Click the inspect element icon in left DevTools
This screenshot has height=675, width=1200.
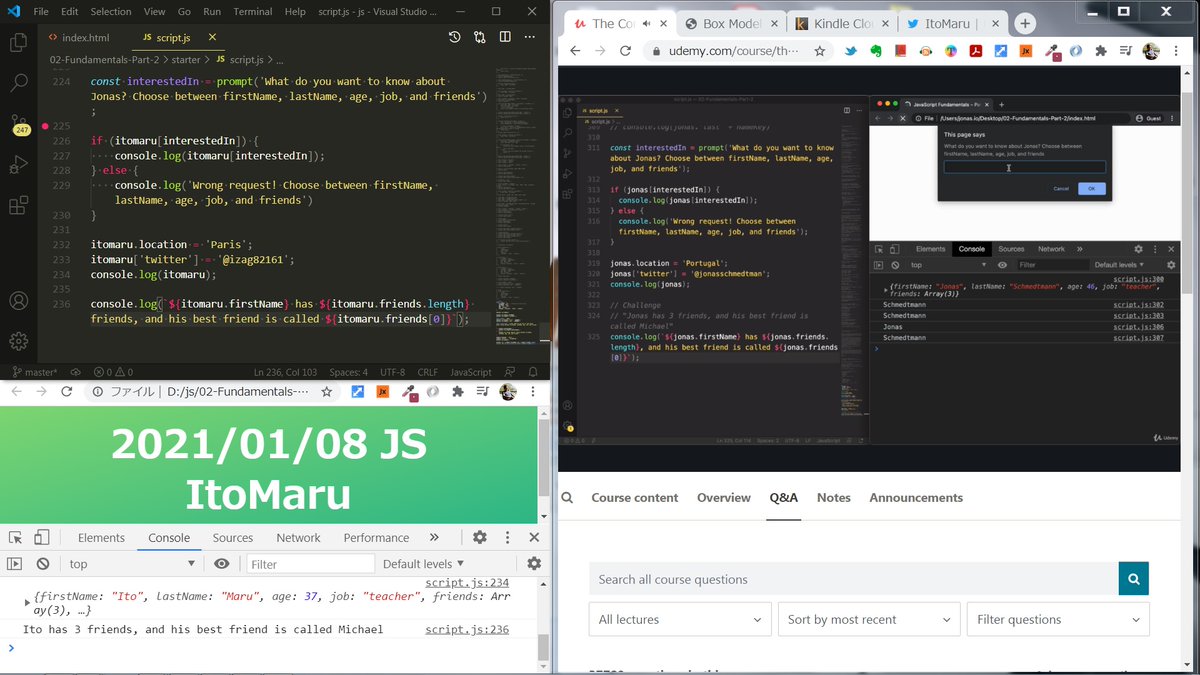click(15, 537)
